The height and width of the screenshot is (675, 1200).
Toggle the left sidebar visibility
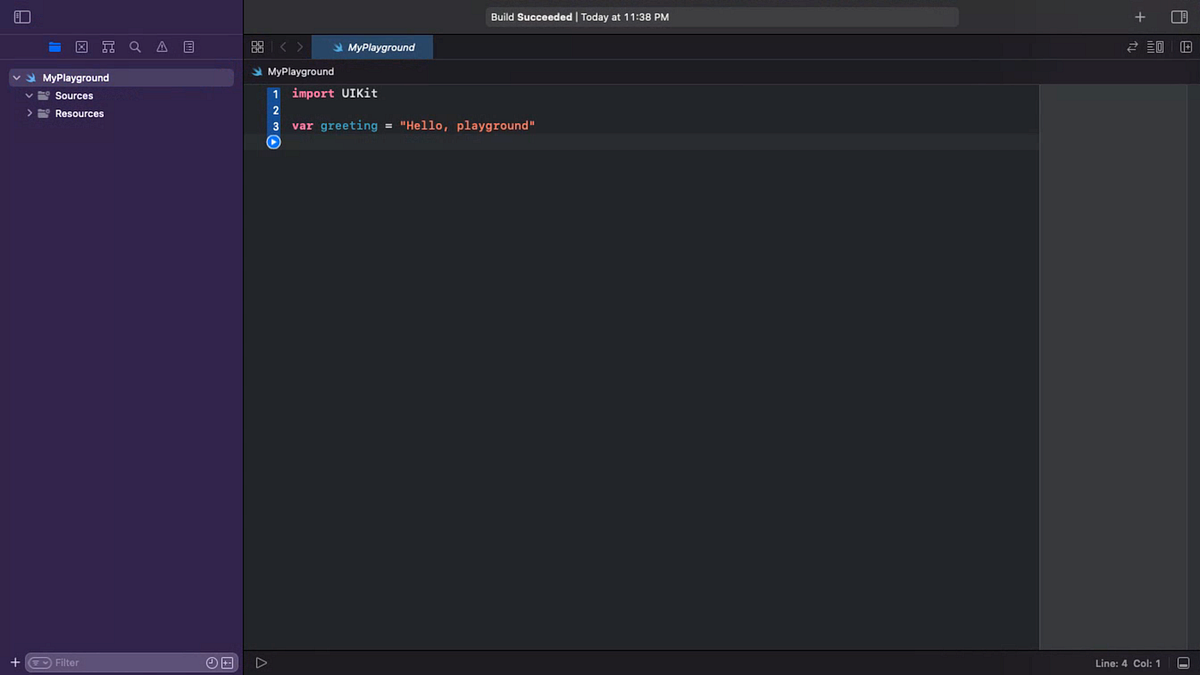[x=21, y=16]
